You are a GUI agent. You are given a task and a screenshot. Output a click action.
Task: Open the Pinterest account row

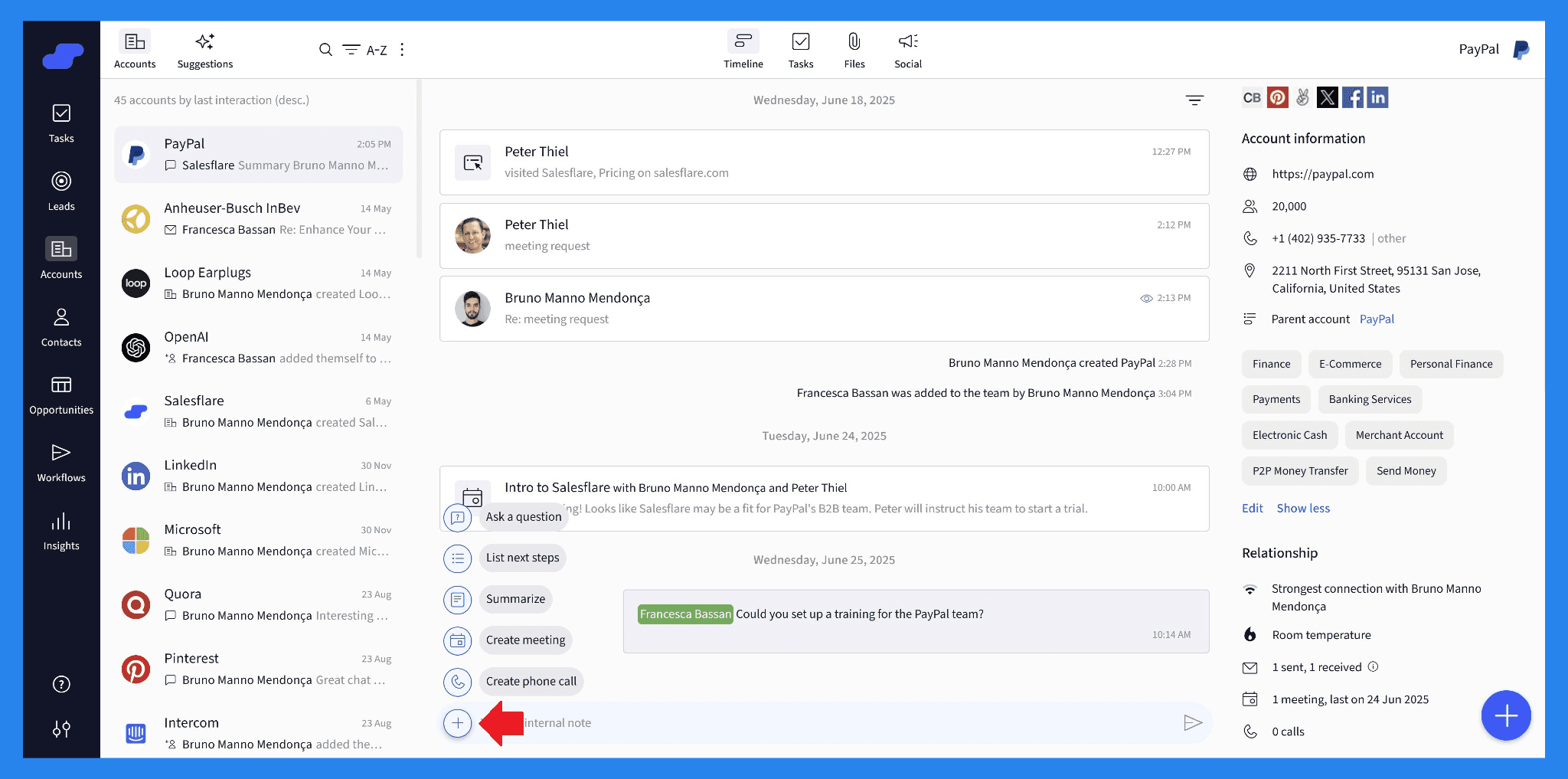click(x=258, y=669)
